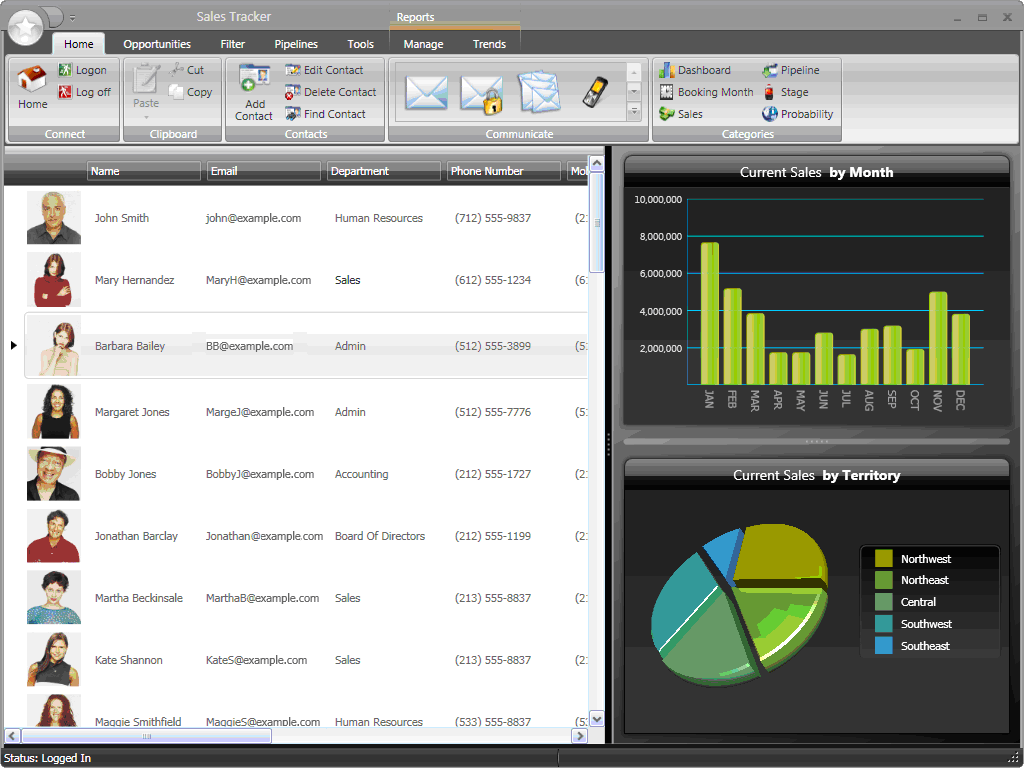
Task: Click Log off in Connect group
Action: pyautogui.click(x=84, y=92)
